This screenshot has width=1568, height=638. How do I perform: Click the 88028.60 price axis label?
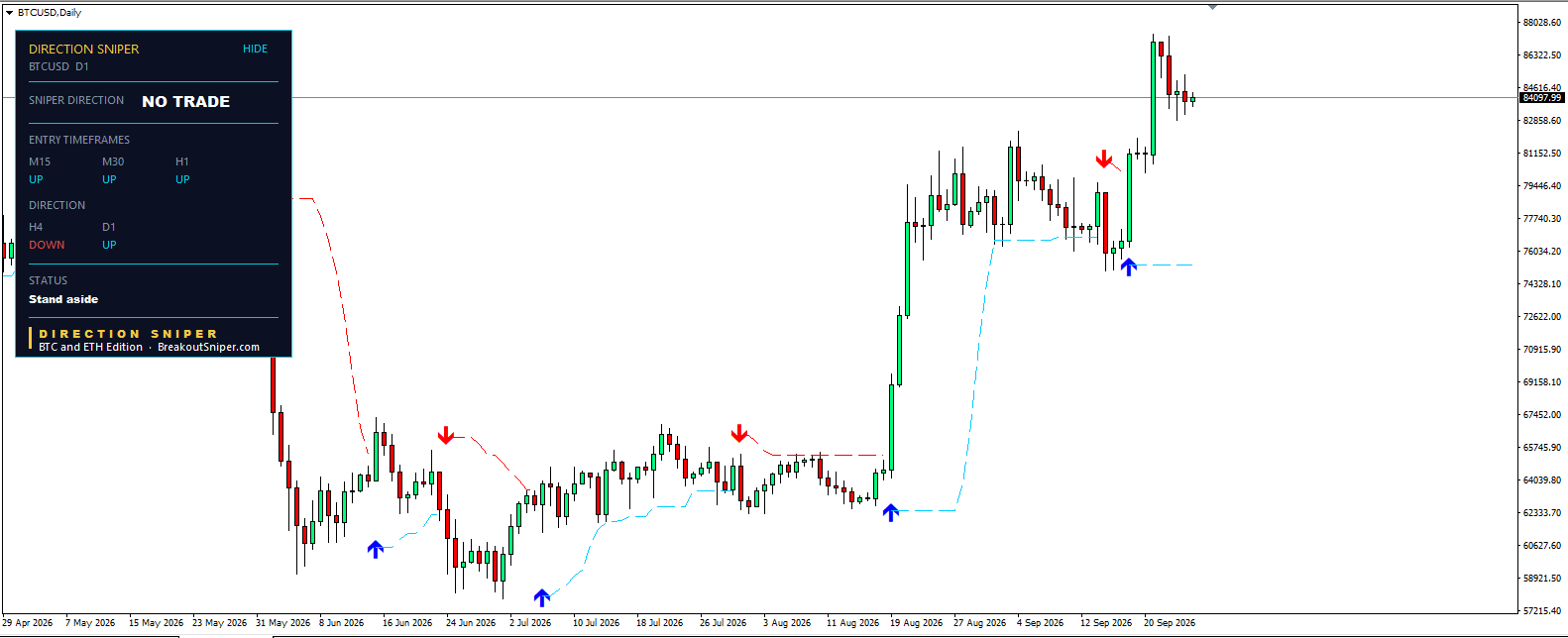tap(1542, 22)
